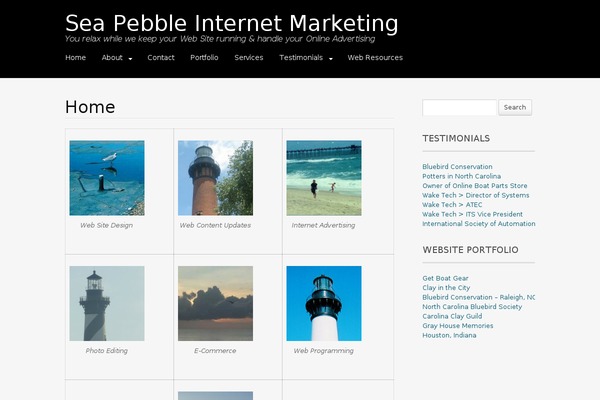This screenshot has width=600, height=400.
Task: Click the Web Content Updates caption
Action: [215, 225]
